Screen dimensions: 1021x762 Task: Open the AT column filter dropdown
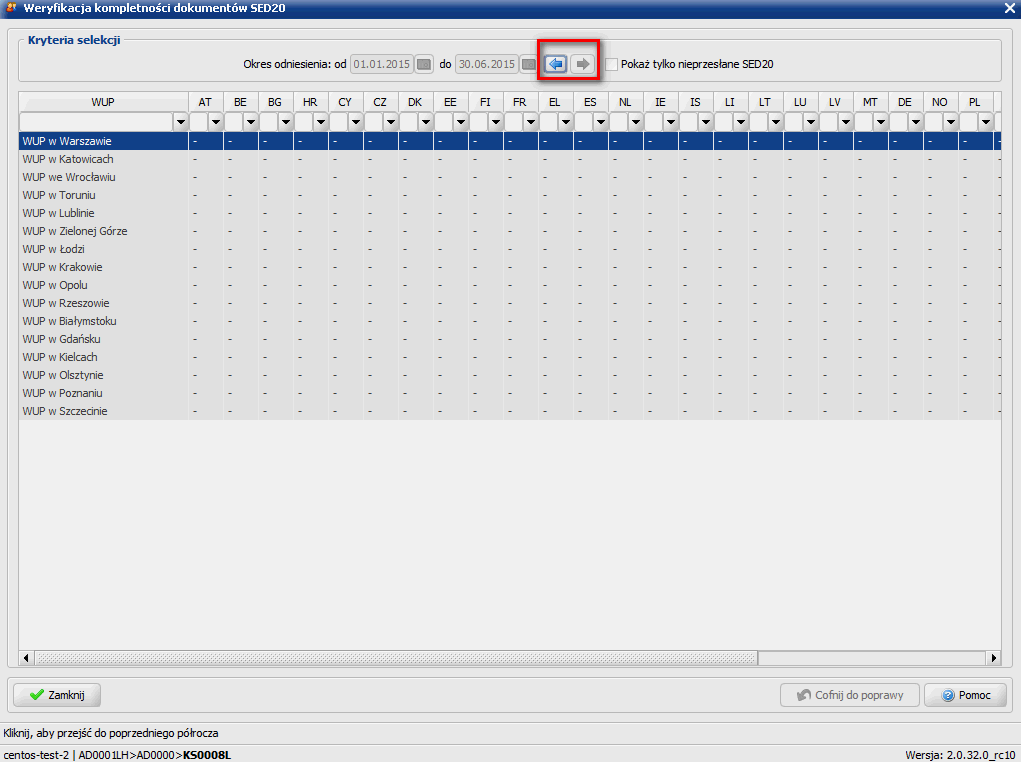coord(216,122)
